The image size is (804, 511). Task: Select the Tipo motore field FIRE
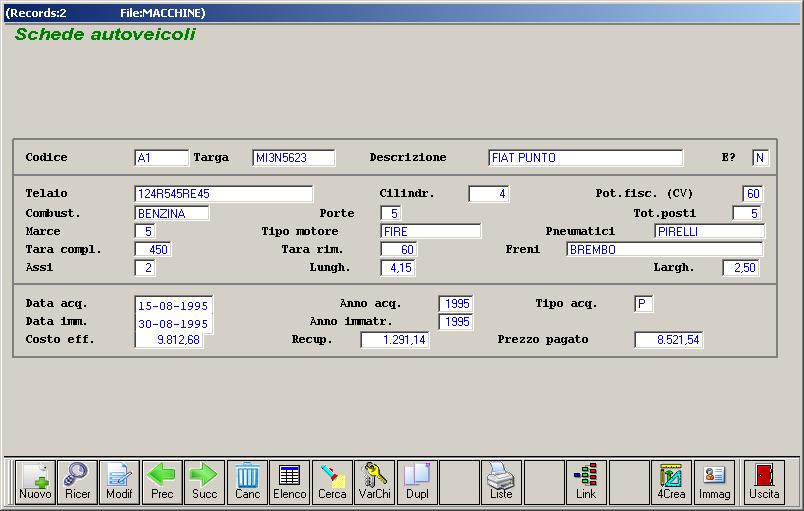pos(431,231)
